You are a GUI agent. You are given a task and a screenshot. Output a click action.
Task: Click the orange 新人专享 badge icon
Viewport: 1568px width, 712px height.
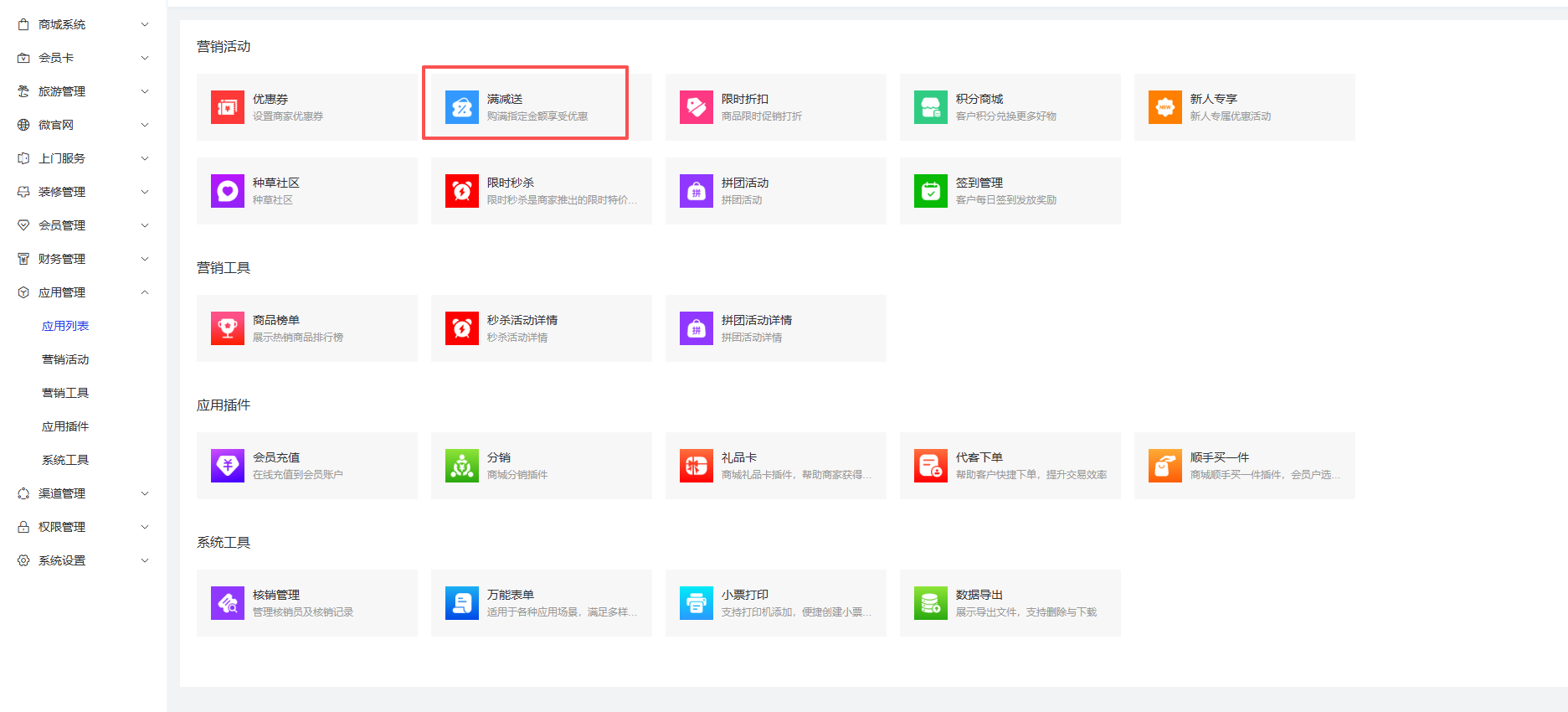point(1164,107)
